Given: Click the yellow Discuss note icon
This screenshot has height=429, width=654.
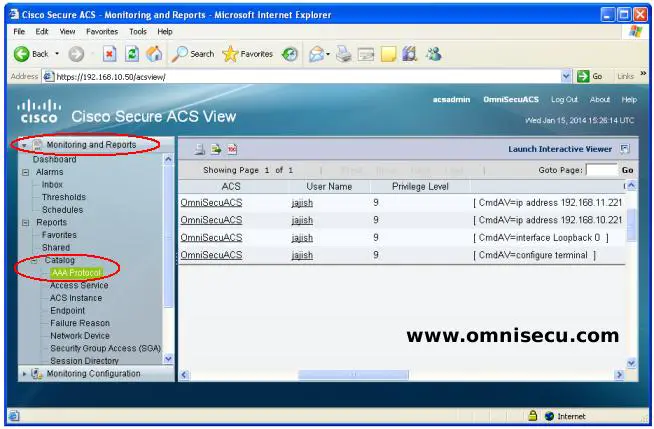Looking at the screenshot, I should click(x=388, y=54).
